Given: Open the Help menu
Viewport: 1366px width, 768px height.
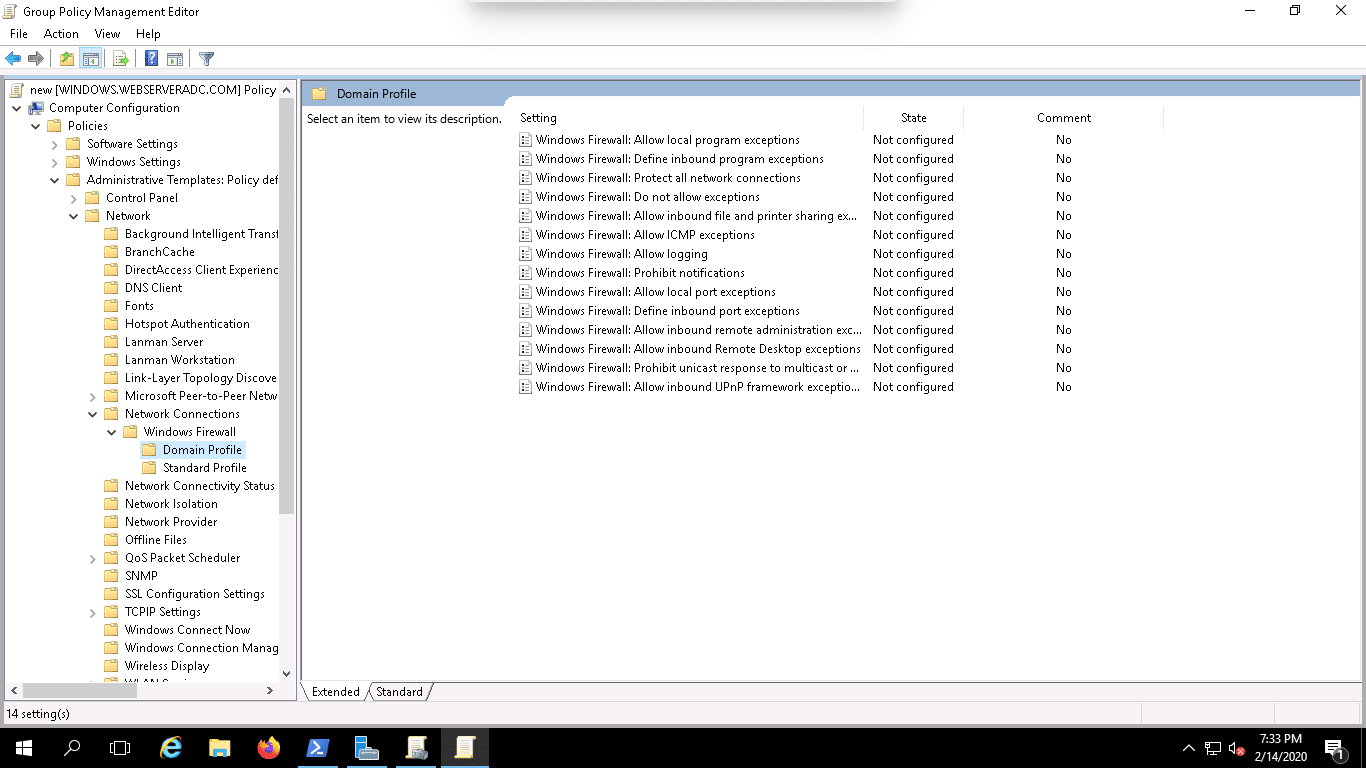Looking at the screenshot, I should point(148,34).
